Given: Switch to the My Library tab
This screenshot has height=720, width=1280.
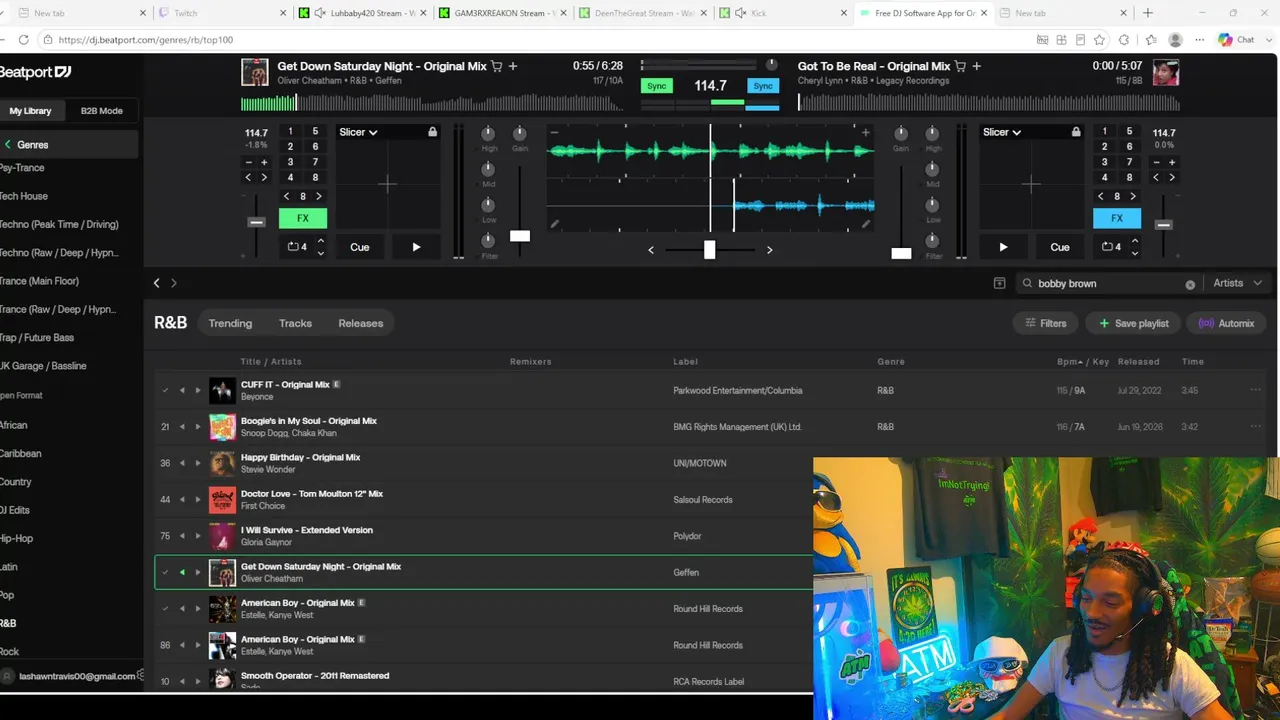Looking at the screenshot, I should point(30,111).
